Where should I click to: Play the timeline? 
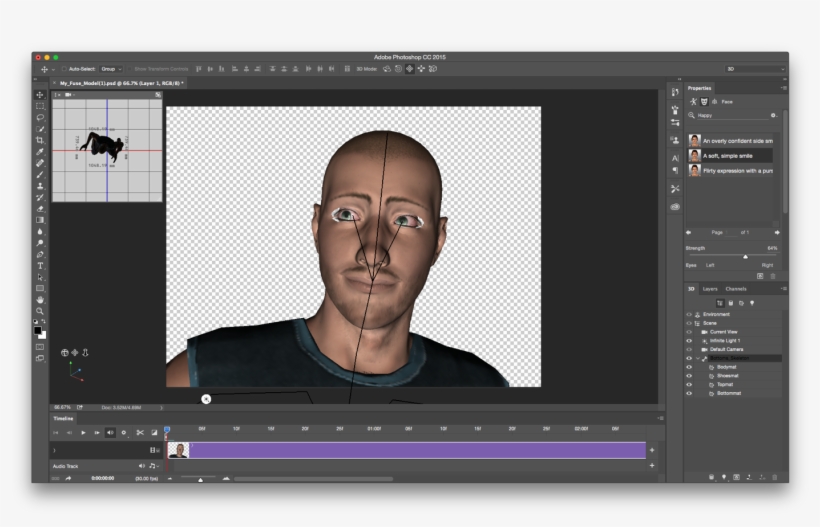[83, 432]
